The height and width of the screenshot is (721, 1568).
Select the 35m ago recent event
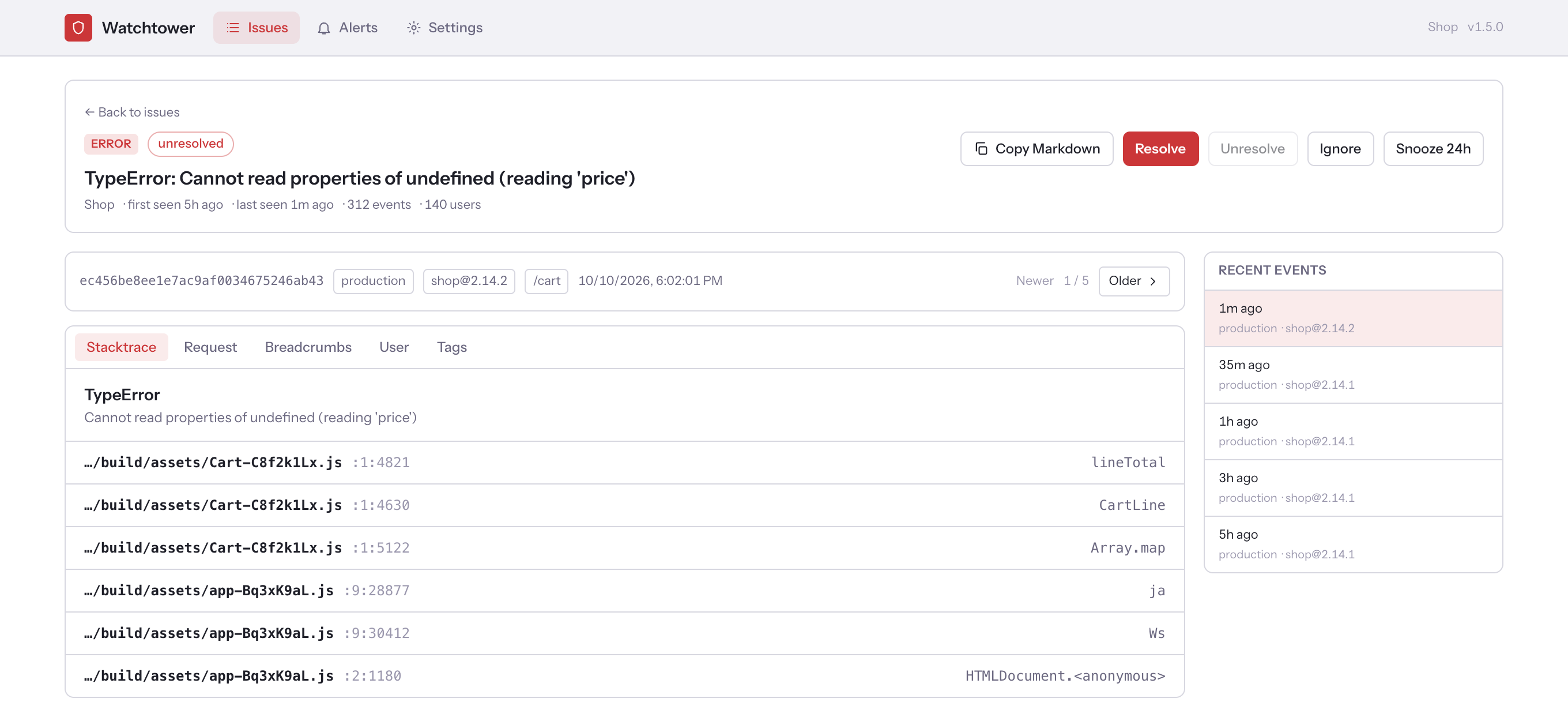click(x=1352, y=375)
